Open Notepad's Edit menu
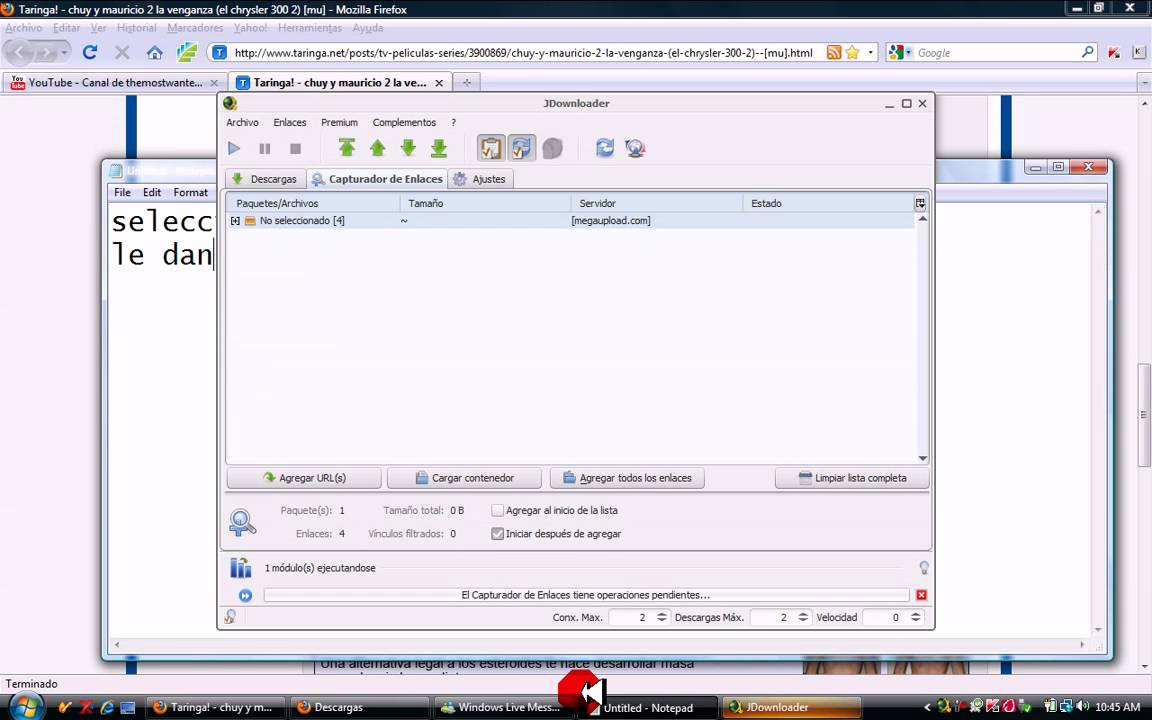 (x=152, y=192)
